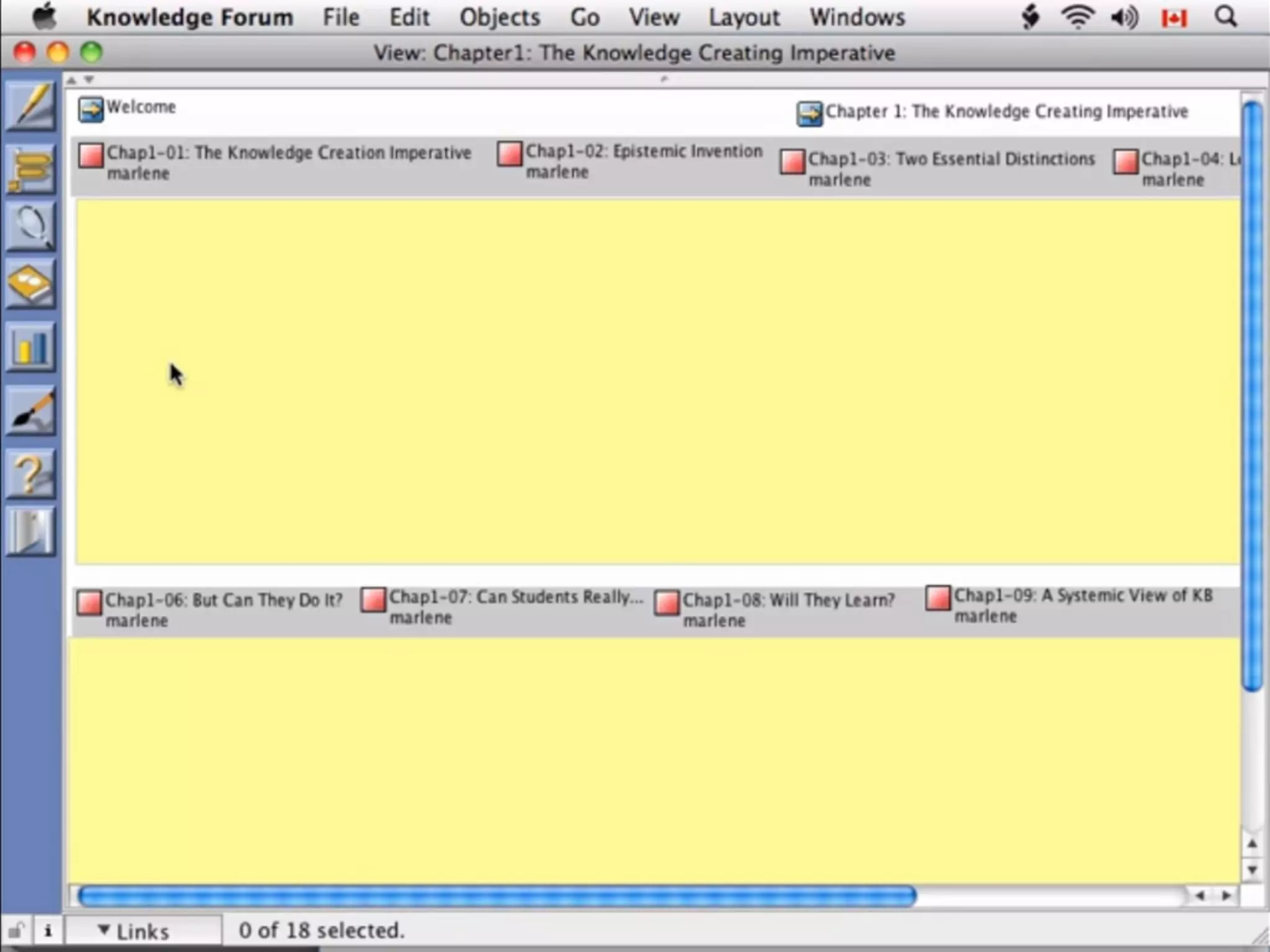Open the question mark help tool

tap(31, 474)
